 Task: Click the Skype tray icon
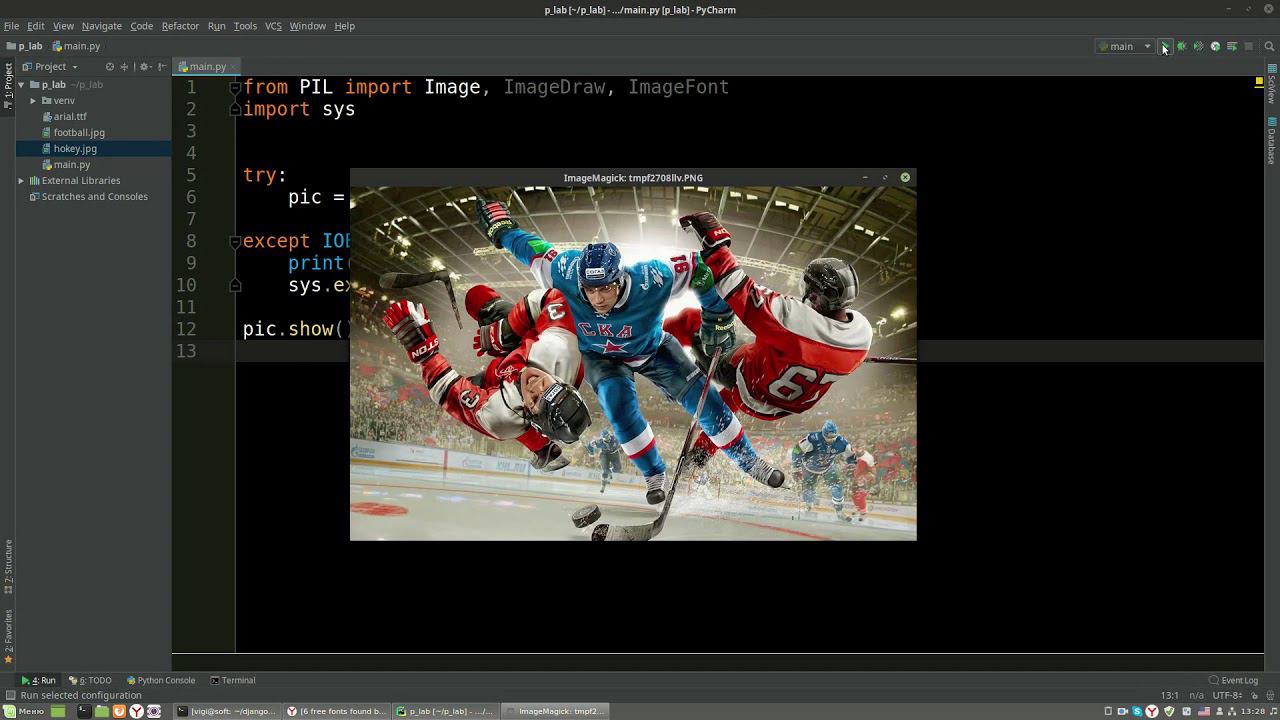coord(1137,712)
